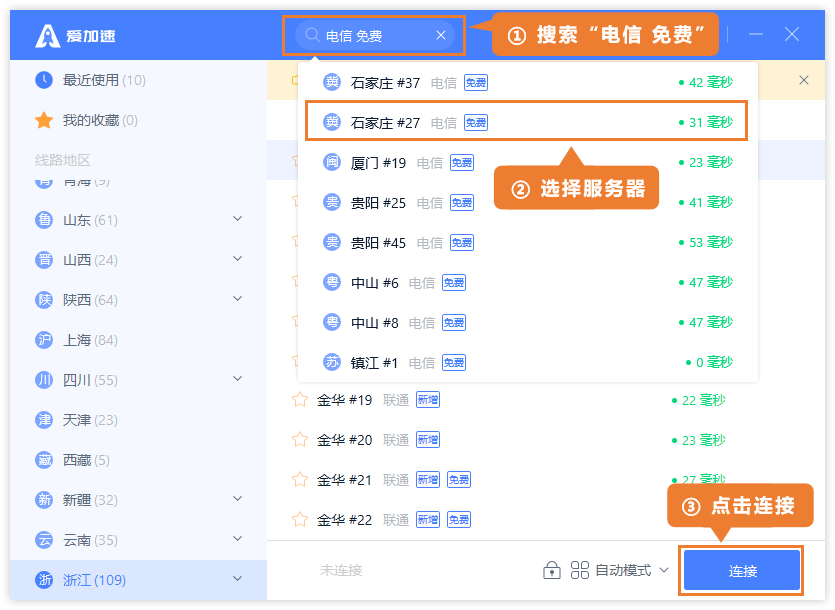
Task: Click the 川 badge icon for 四川
Action: pyautogui.click(x=44, y=380)
